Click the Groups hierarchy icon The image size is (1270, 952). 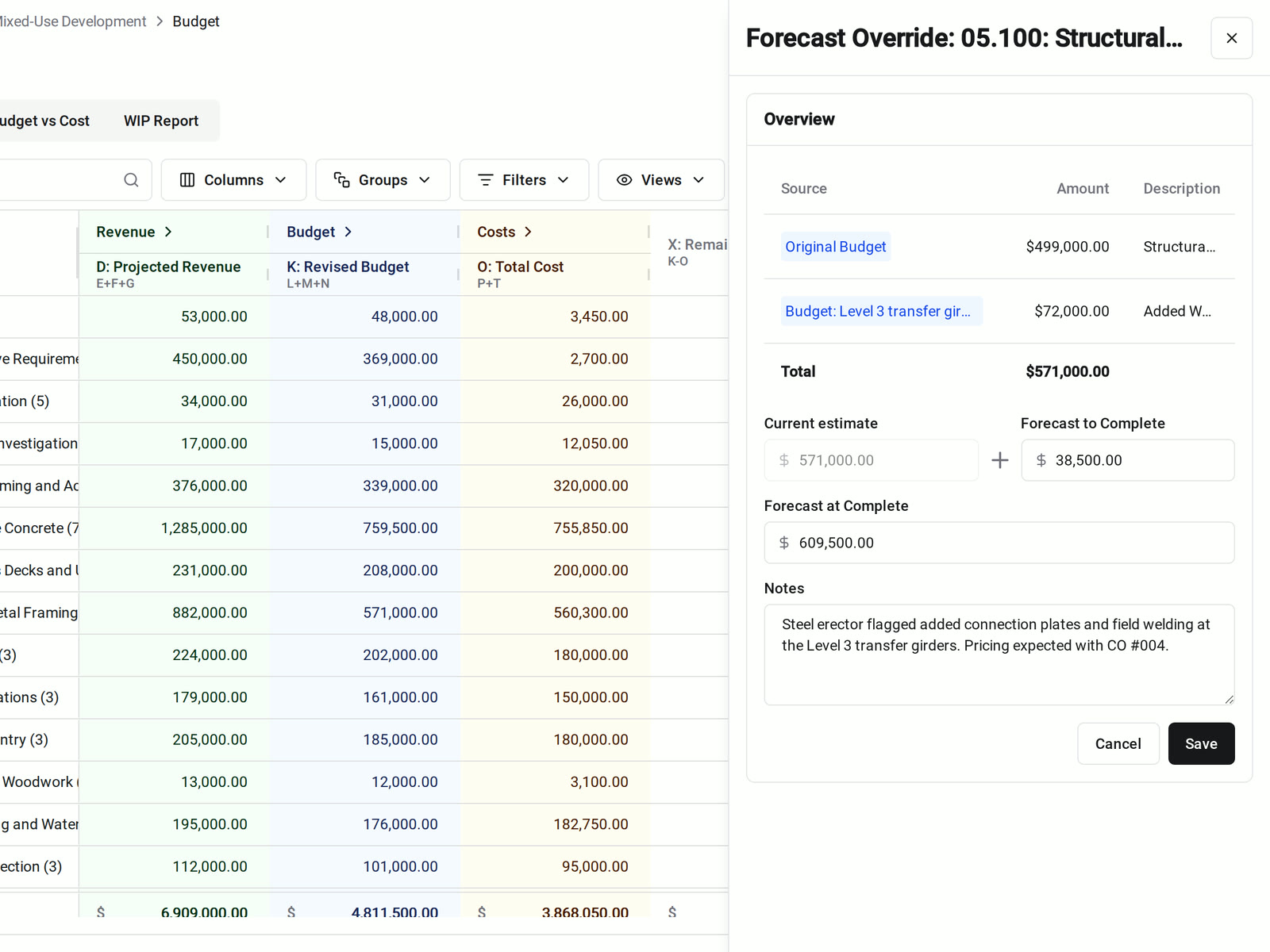pyautogui.click(x=341, y=180)
